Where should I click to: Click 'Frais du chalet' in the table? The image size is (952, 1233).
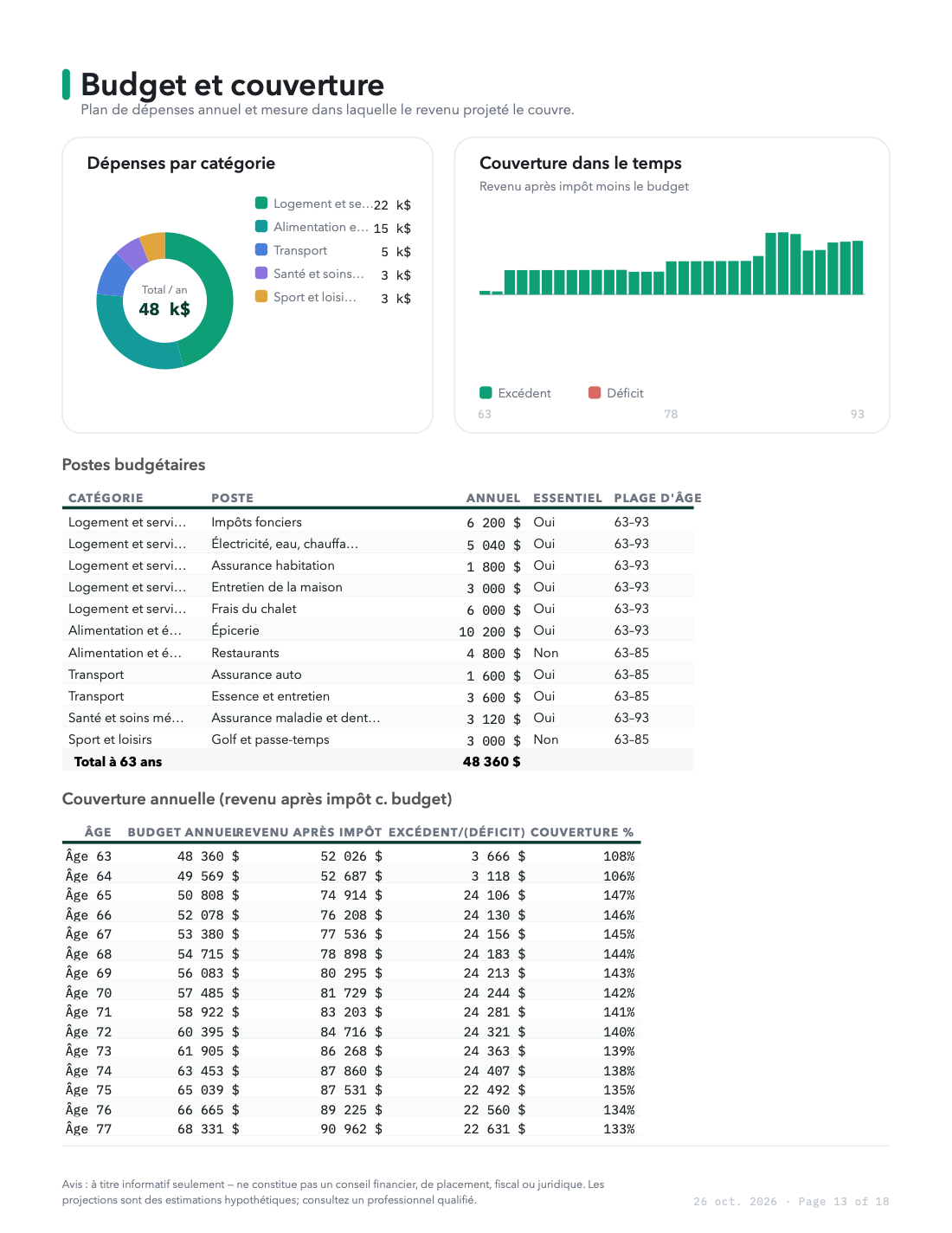pos(254,609)
